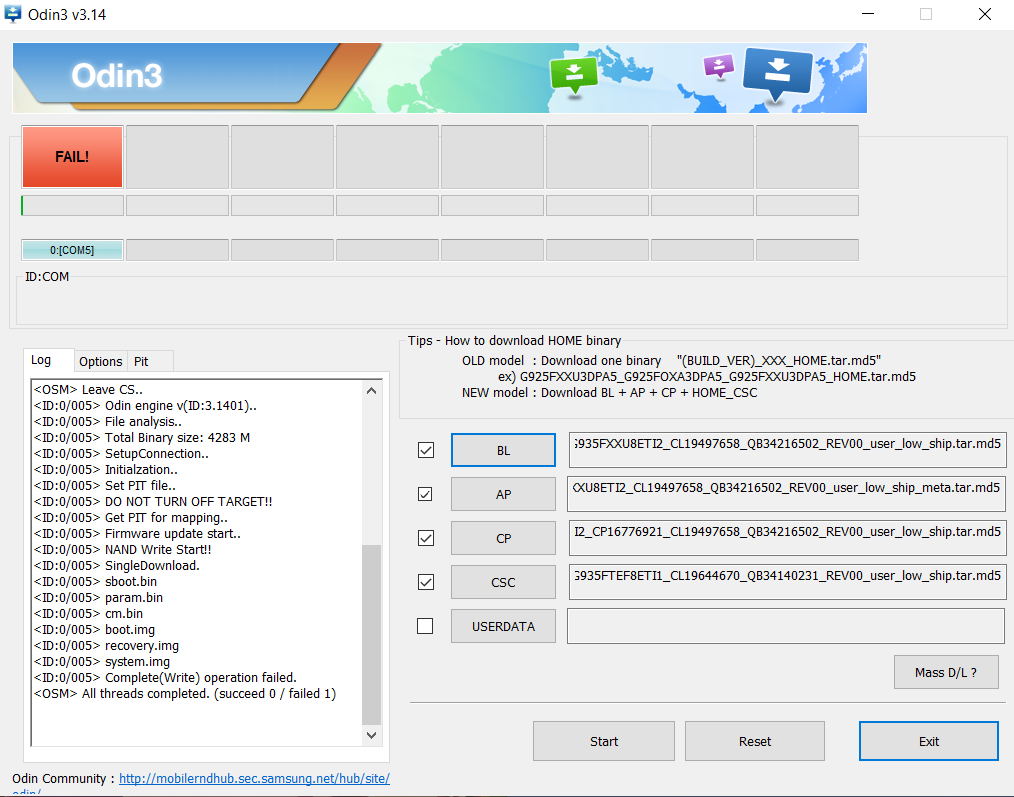Screen dimensions: 1014x797
Task: Enable the USERDATA checkbox
Action: pos(426,626)
